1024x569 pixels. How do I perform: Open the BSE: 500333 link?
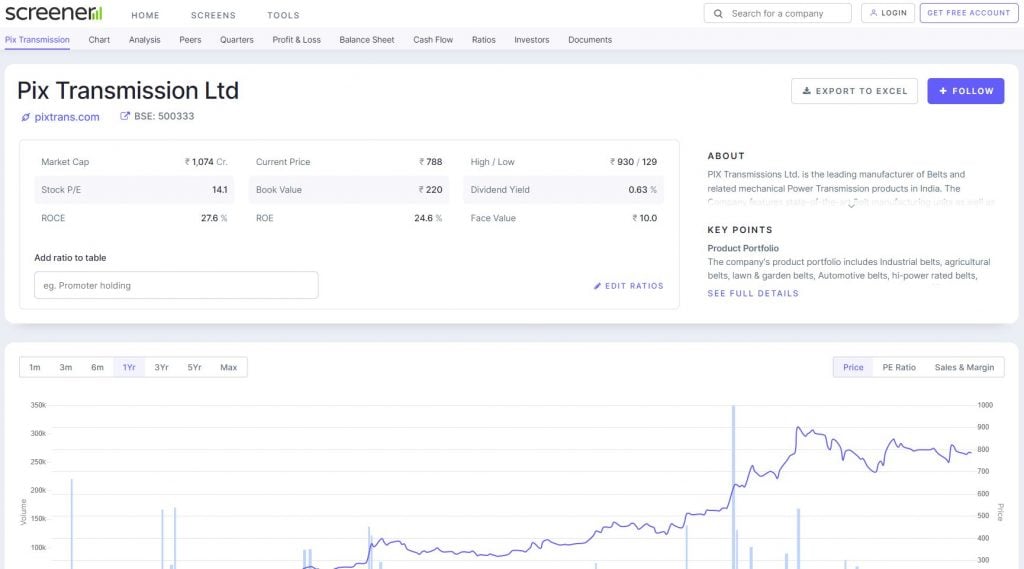pos(164,116)
